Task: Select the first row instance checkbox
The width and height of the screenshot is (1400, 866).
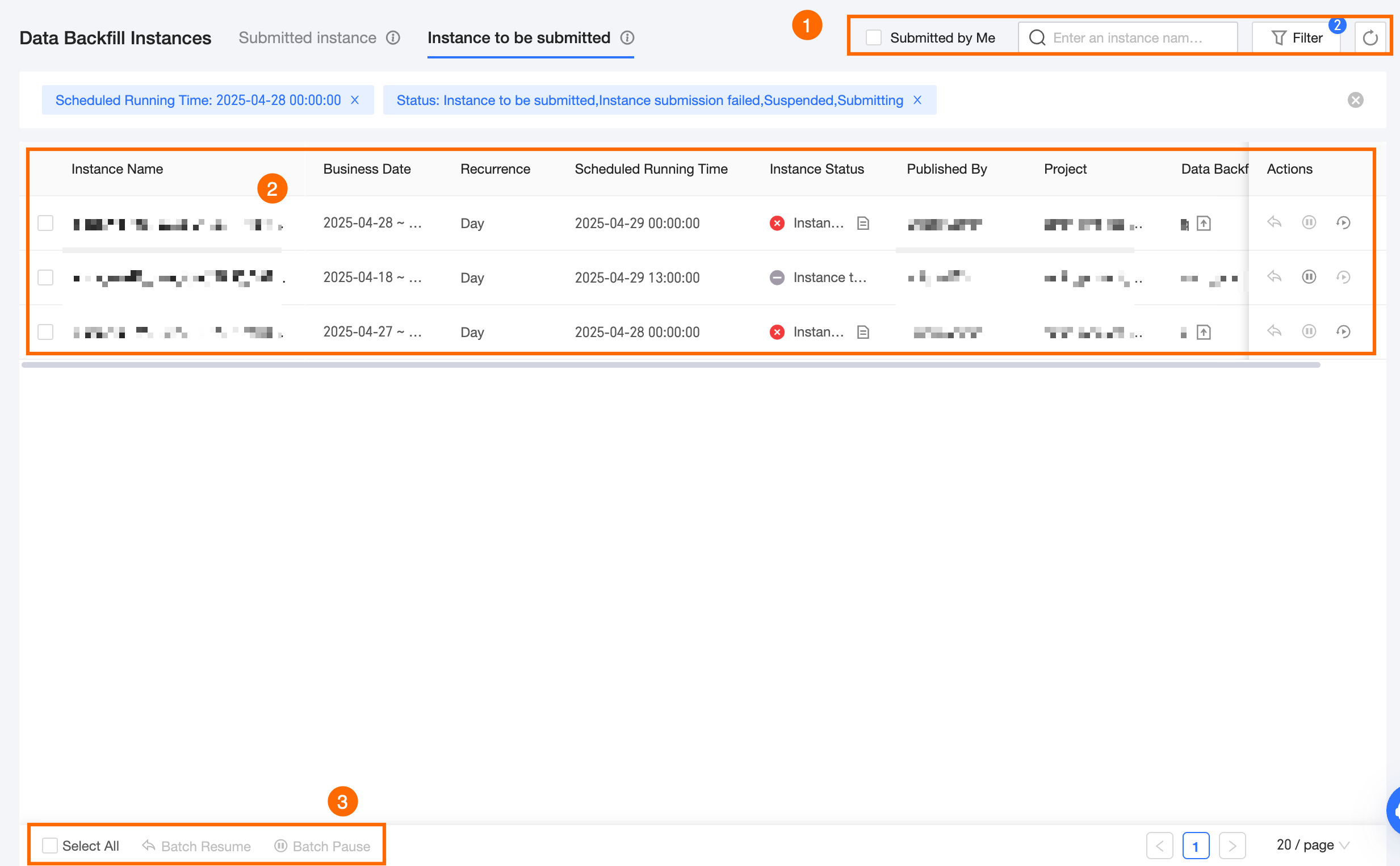Action: tap(45, 223)
